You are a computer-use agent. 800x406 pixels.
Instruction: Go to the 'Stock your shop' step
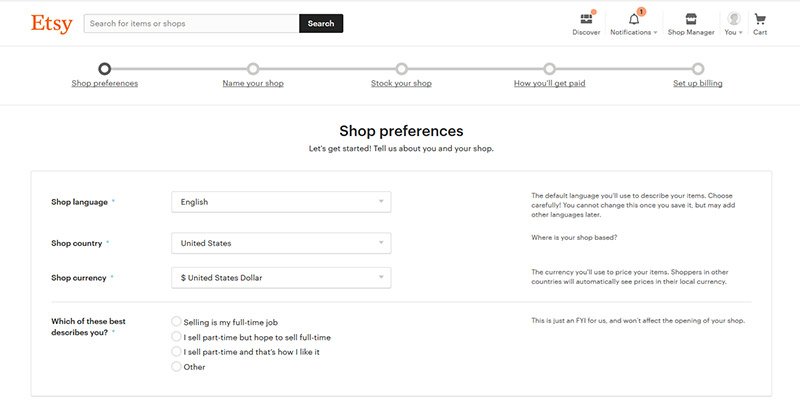click(x=402, y=83)
